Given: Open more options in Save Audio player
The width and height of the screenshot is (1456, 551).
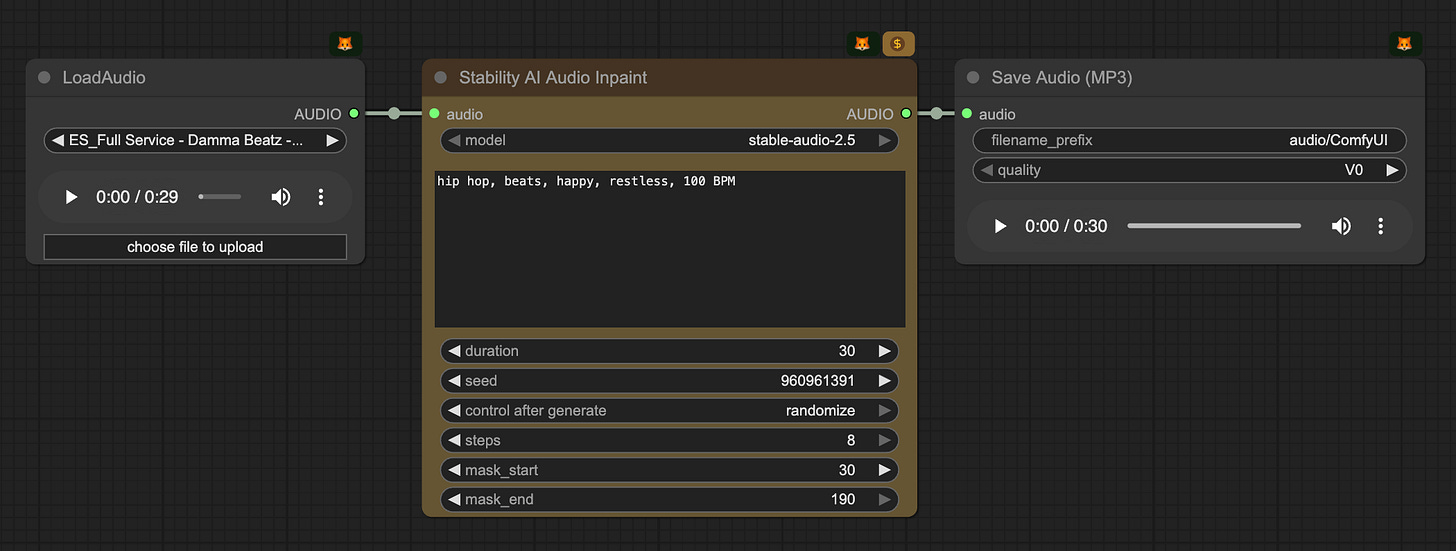Looking at the screenshot, I should coord(1380,226).
